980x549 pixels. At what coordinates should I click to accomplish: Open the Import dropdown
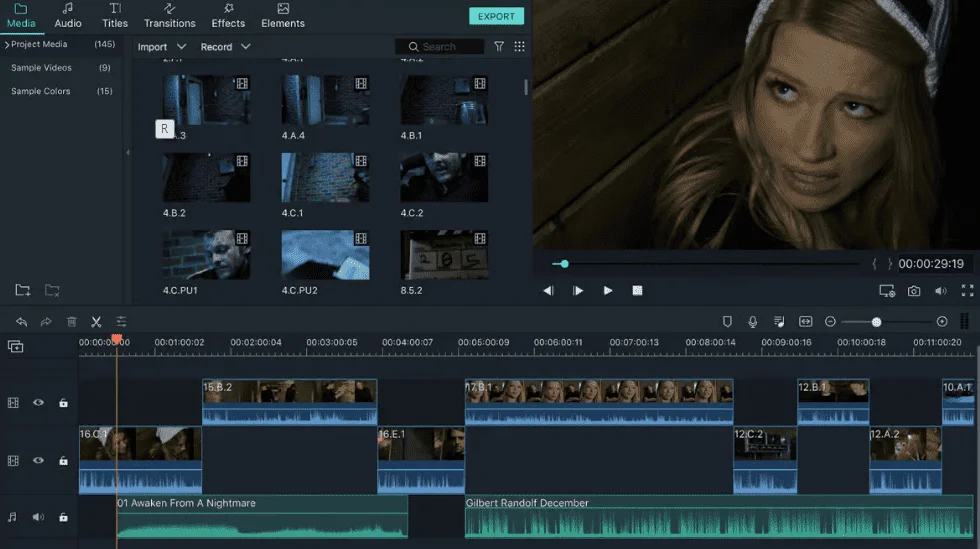pos(162,47)
